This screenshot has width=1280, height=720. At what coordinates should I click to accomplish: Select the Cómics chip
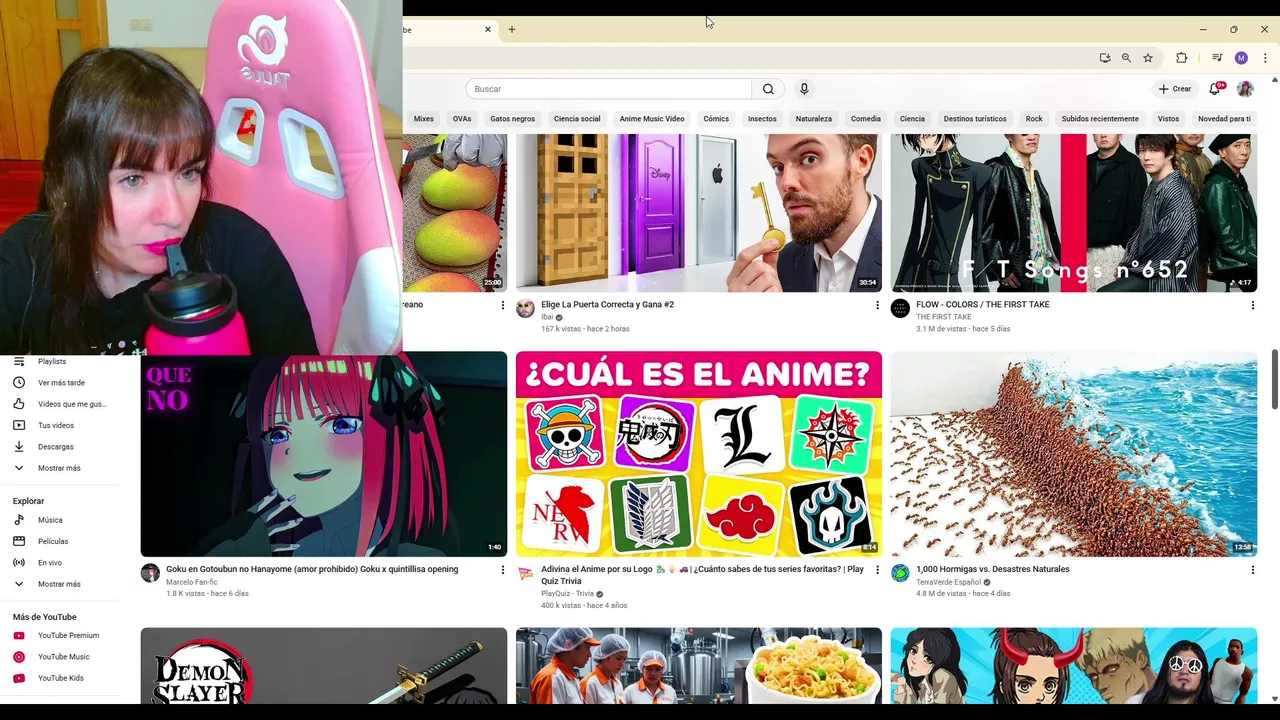[716, 119]
